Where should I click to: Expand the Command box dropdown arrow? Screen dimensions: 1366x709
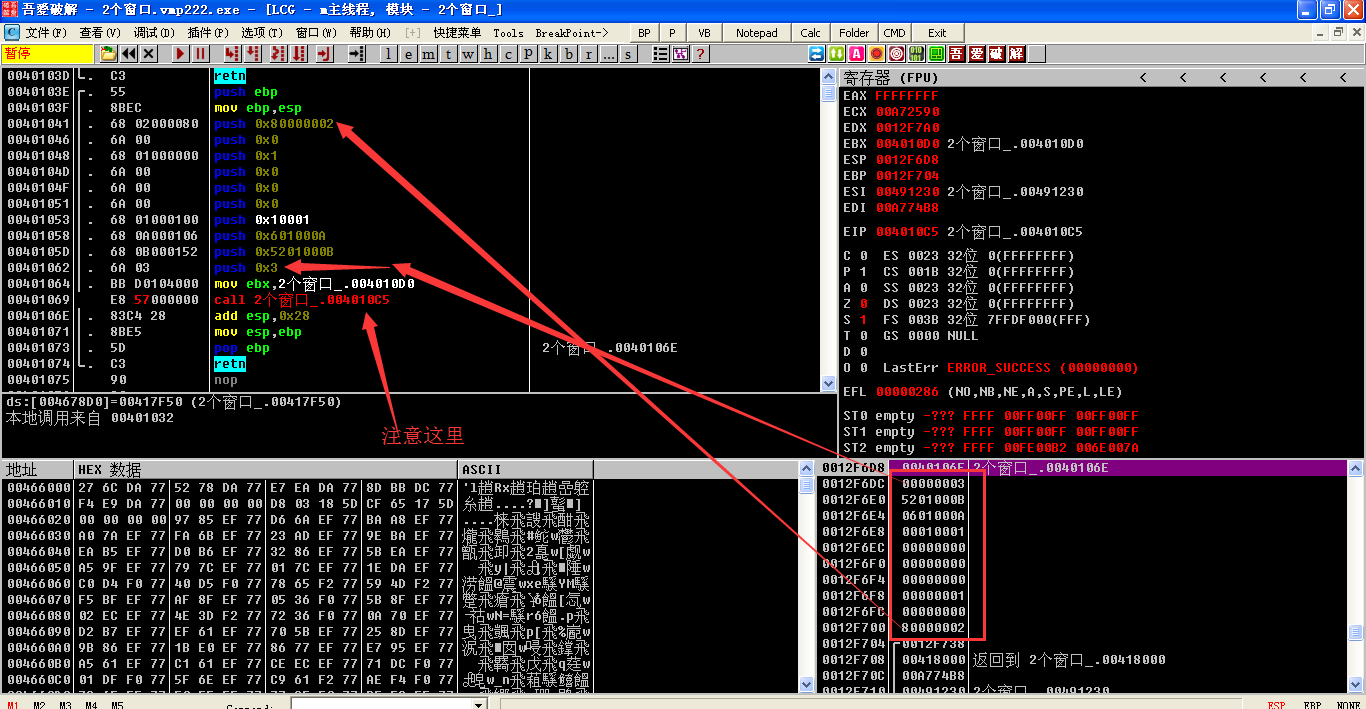click(x=478, y=704)
